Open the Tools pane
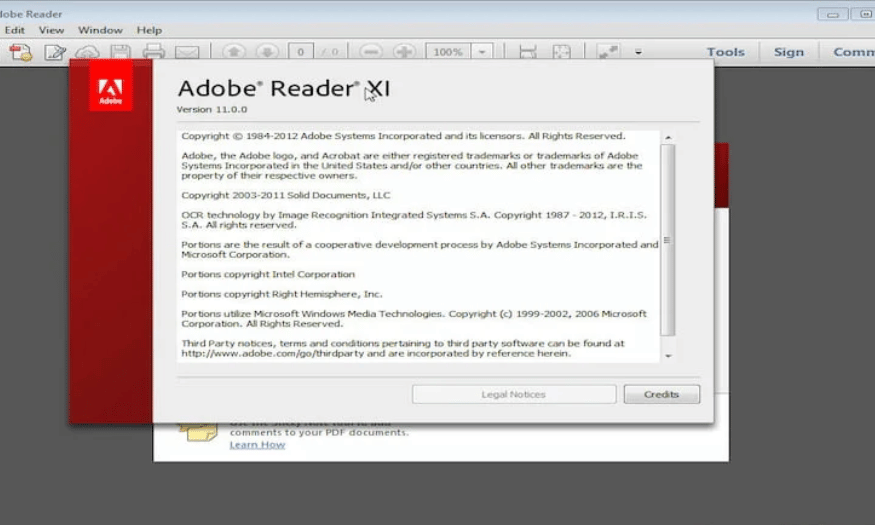This screenshot has width=875, height=525. click(725, 52)
